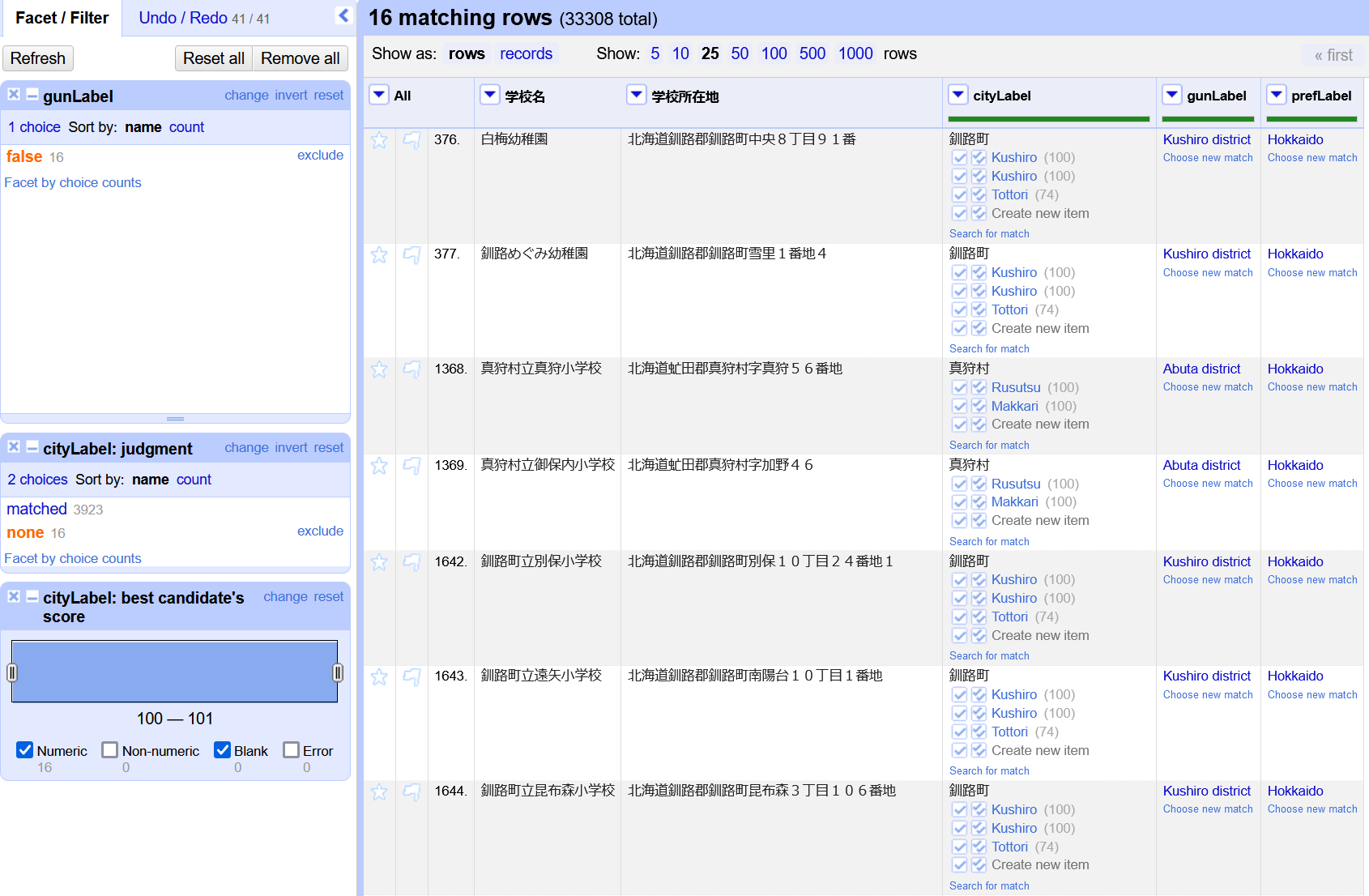This screenshot has width=1369, height=896.
Task: Match this cell only to Tottori in row 1643
Action: click(x=960, y=732)
